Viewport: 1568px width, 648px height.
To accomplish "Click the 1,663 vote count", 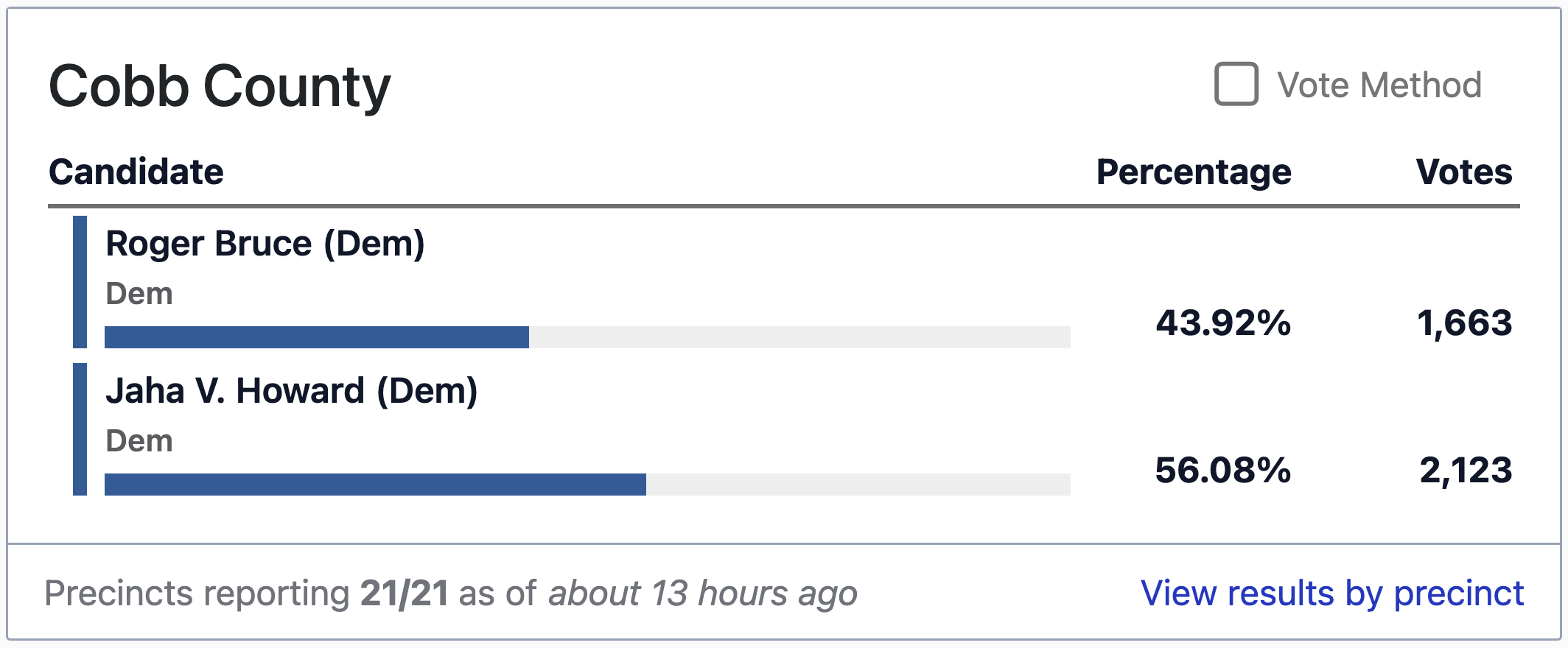I will click(x=1465, y=324).
